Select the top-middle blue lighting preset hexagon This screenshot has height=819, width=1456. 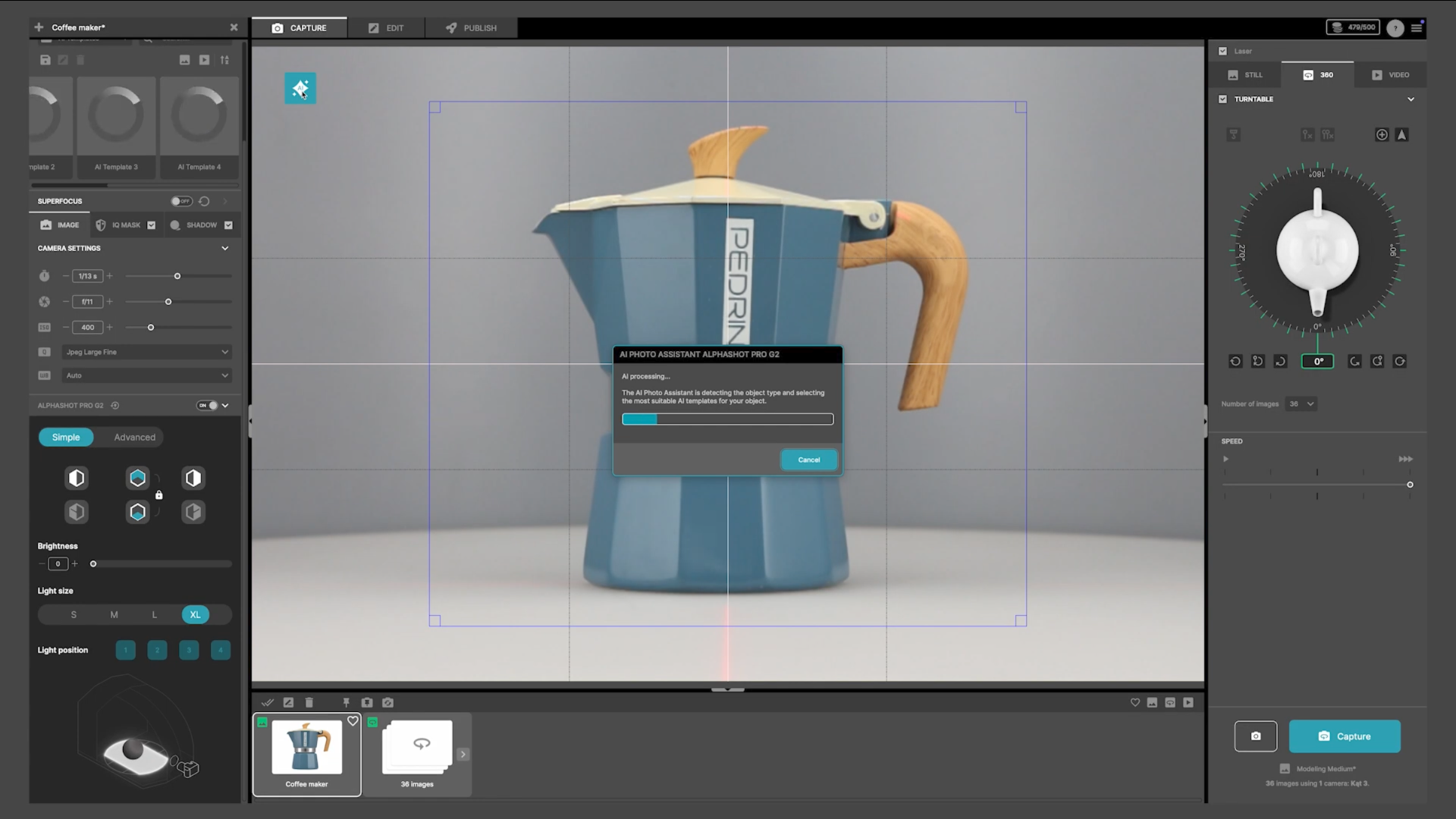137,478
